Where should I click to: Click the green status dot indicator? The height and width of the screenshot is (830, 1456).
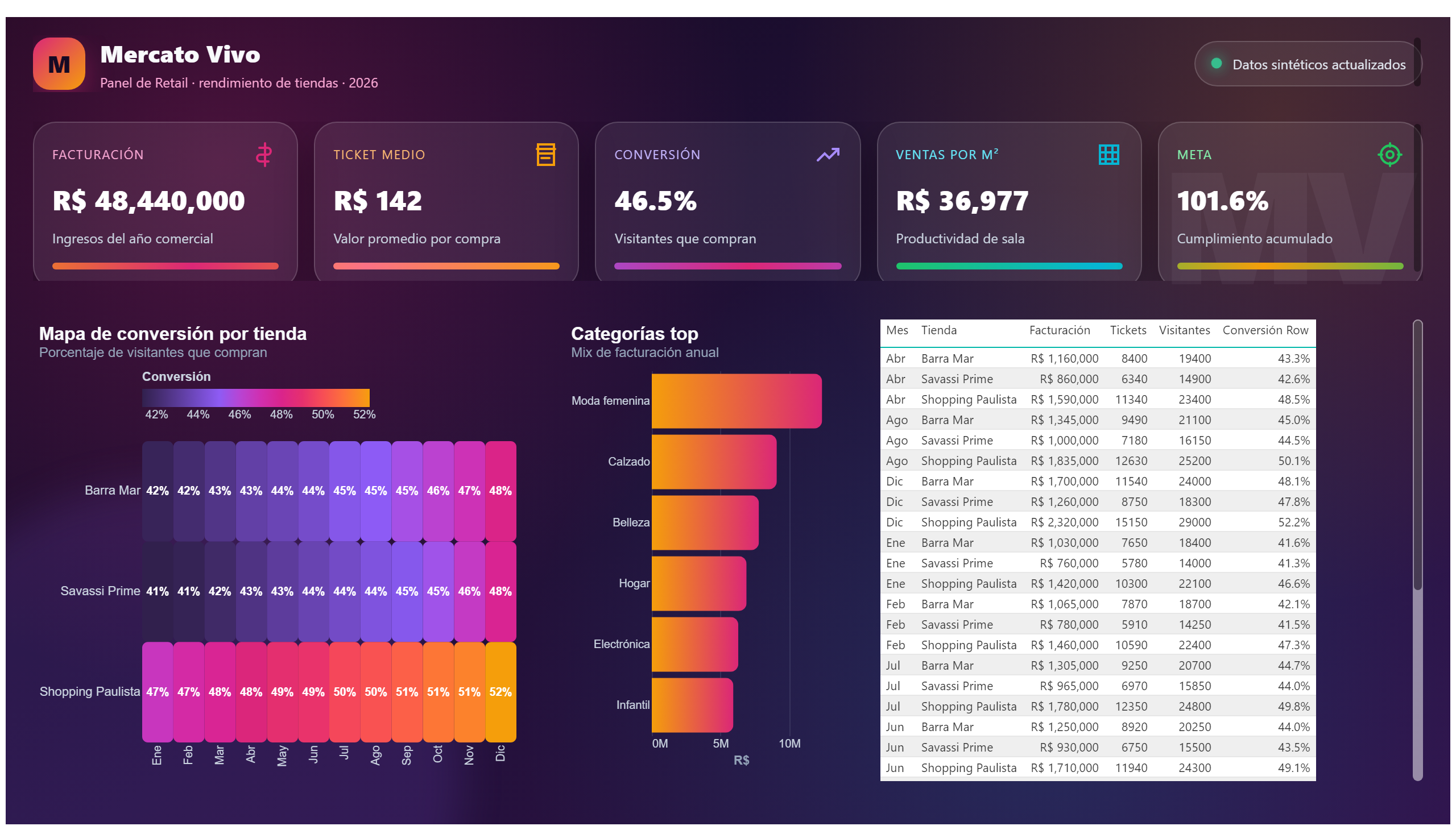1215,63
